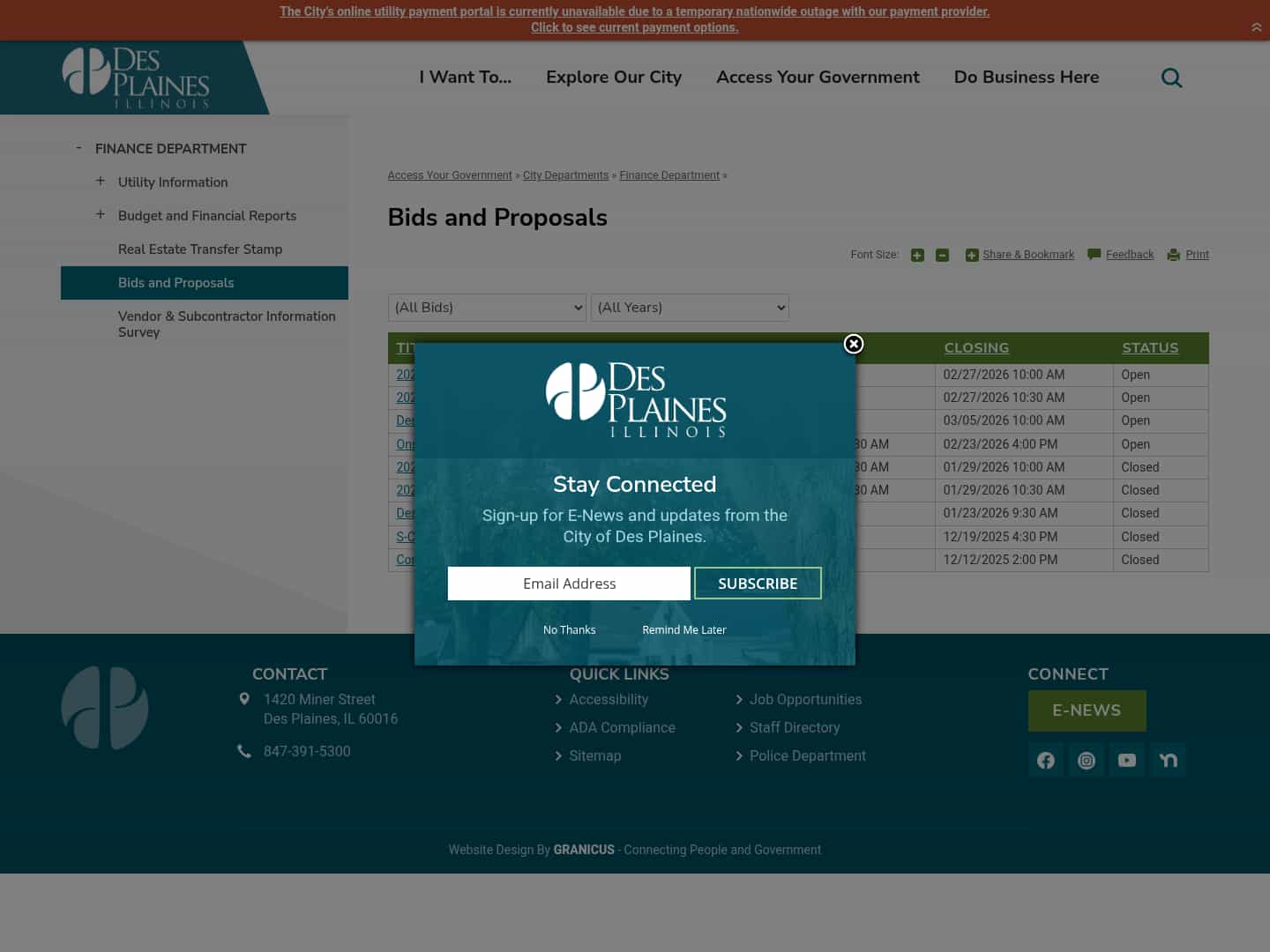Open the (All Bids) filter dropdown
The width and height of the screenshot is (1270, 952).
(x=487, y=308)
